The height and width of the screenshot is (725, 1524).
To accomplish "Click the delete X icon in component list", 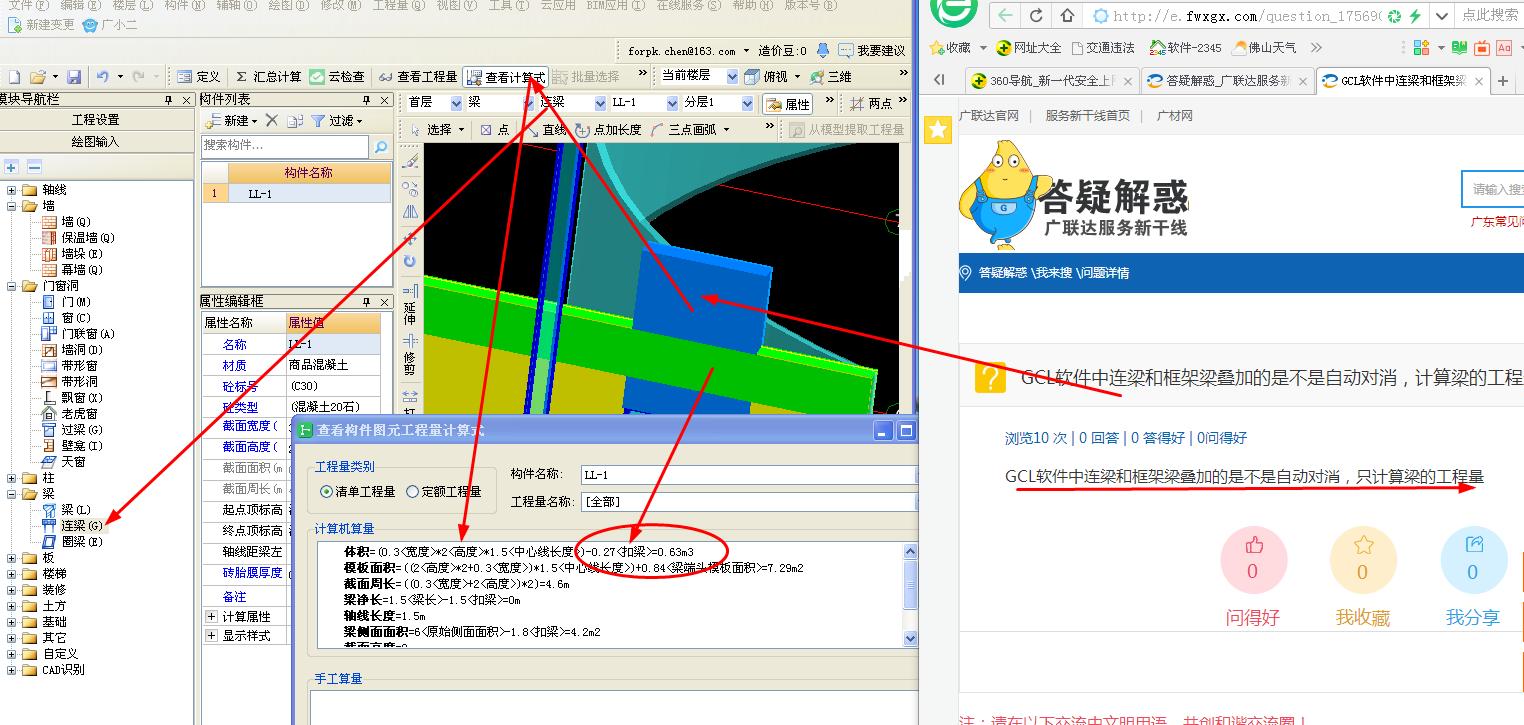I will point(271,121).
